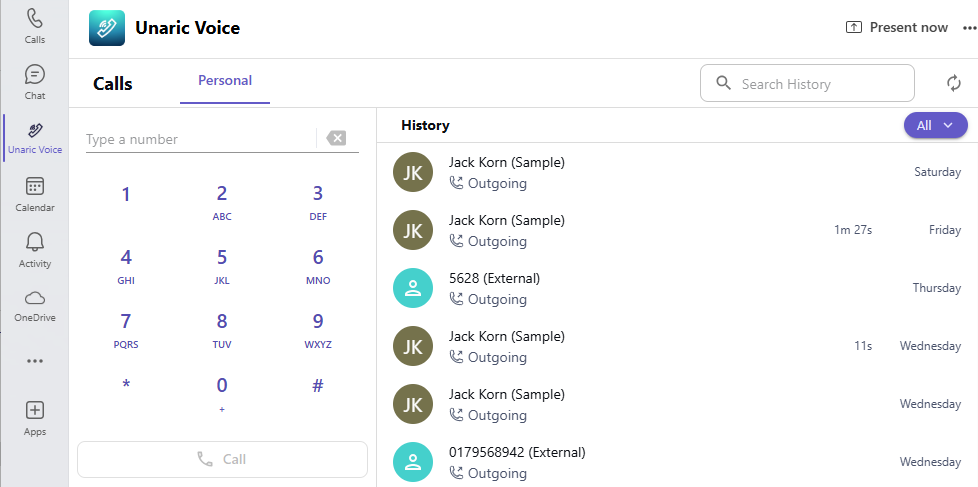Switch to the Personal tab

(x=225, y=80)
